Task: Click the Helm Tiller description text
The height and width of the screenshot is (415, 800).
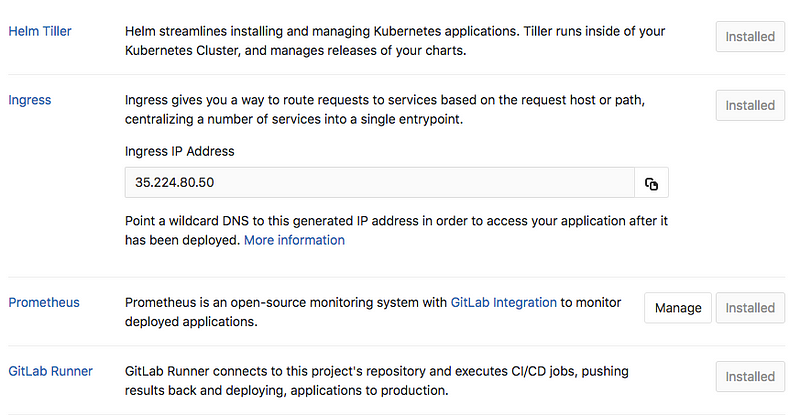Action: [395, 41]
